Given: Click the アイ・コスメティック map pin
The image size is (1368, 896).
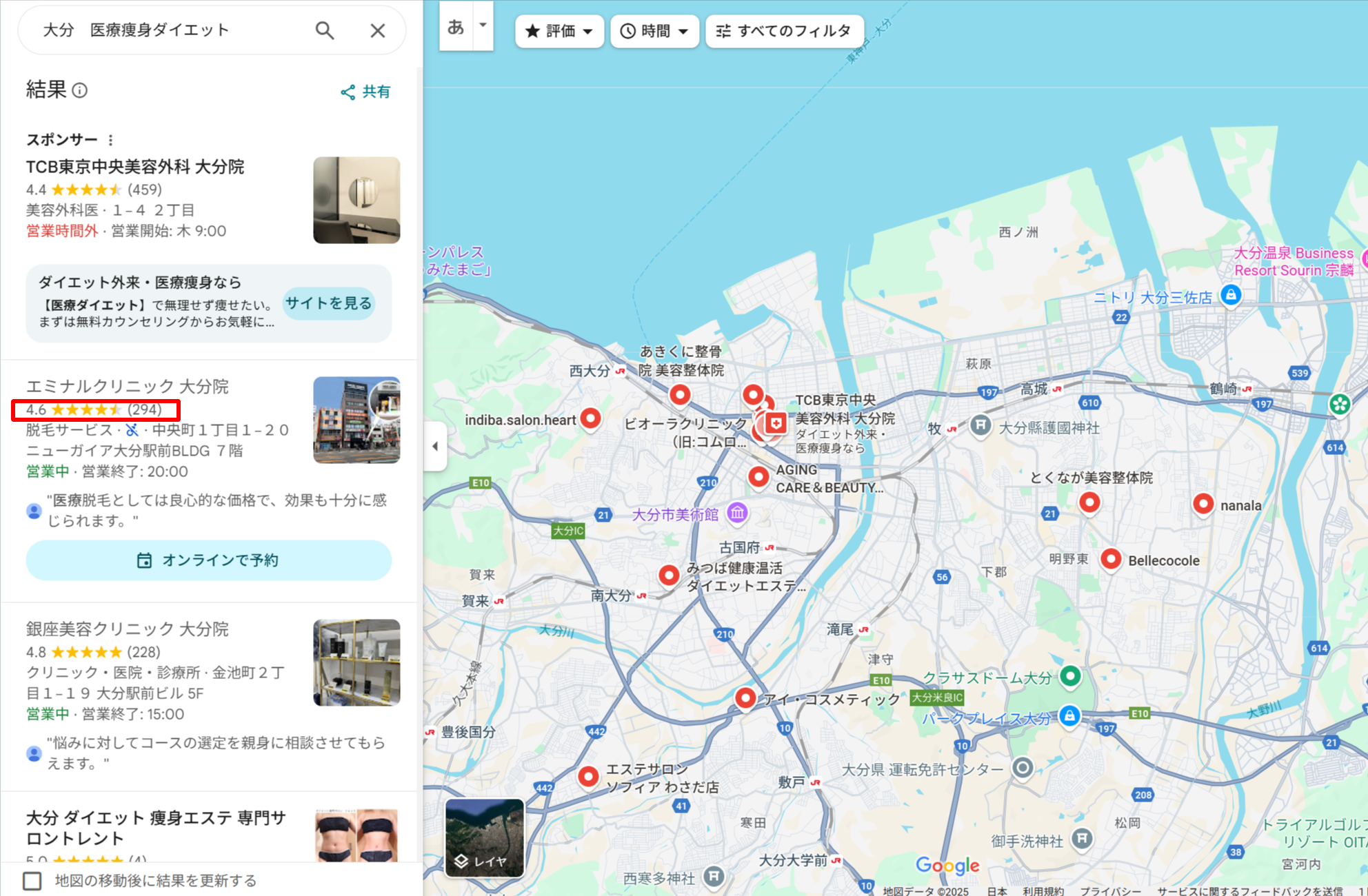Looking at the screenshot, I should click(745, 698).
